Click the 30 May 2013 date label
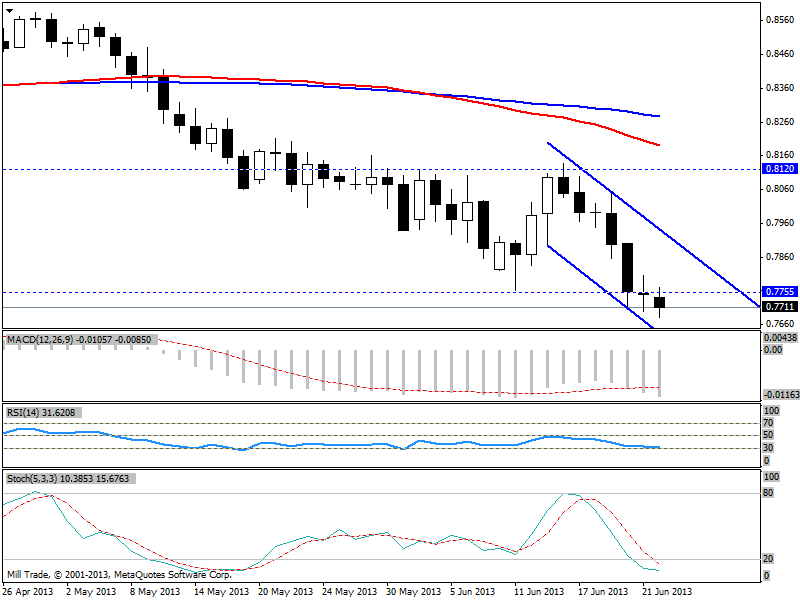The height and width of the screenshot is (600, 800). point(413,592)
